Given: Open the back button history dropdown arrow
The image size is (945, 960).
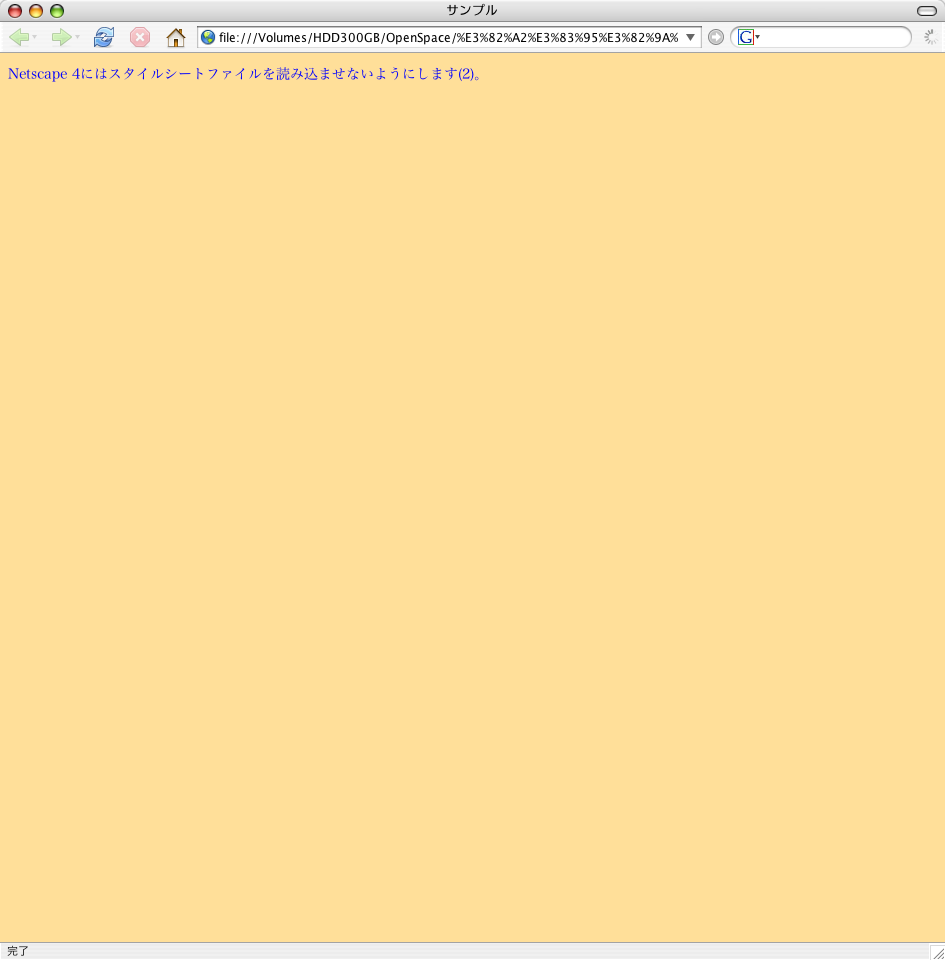Looking at the screenshot, I should (x=35, y=37).
